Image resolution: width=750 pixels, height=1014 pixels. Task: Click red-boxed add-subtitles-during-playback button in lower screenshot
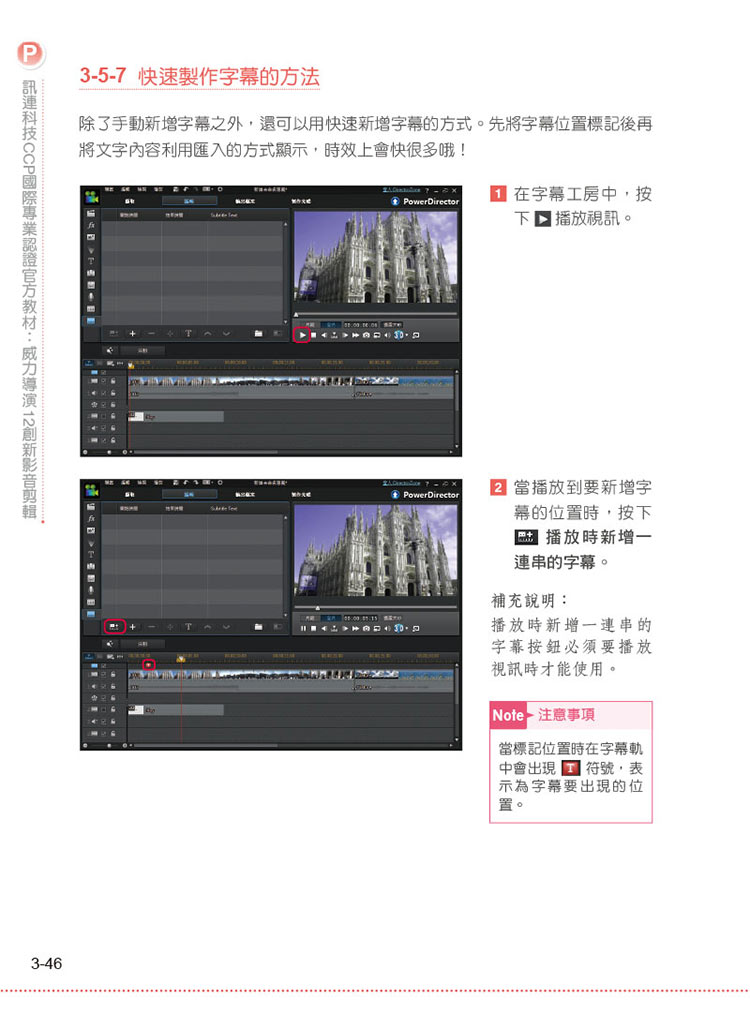pyautogui.click(x=115, y=627)
